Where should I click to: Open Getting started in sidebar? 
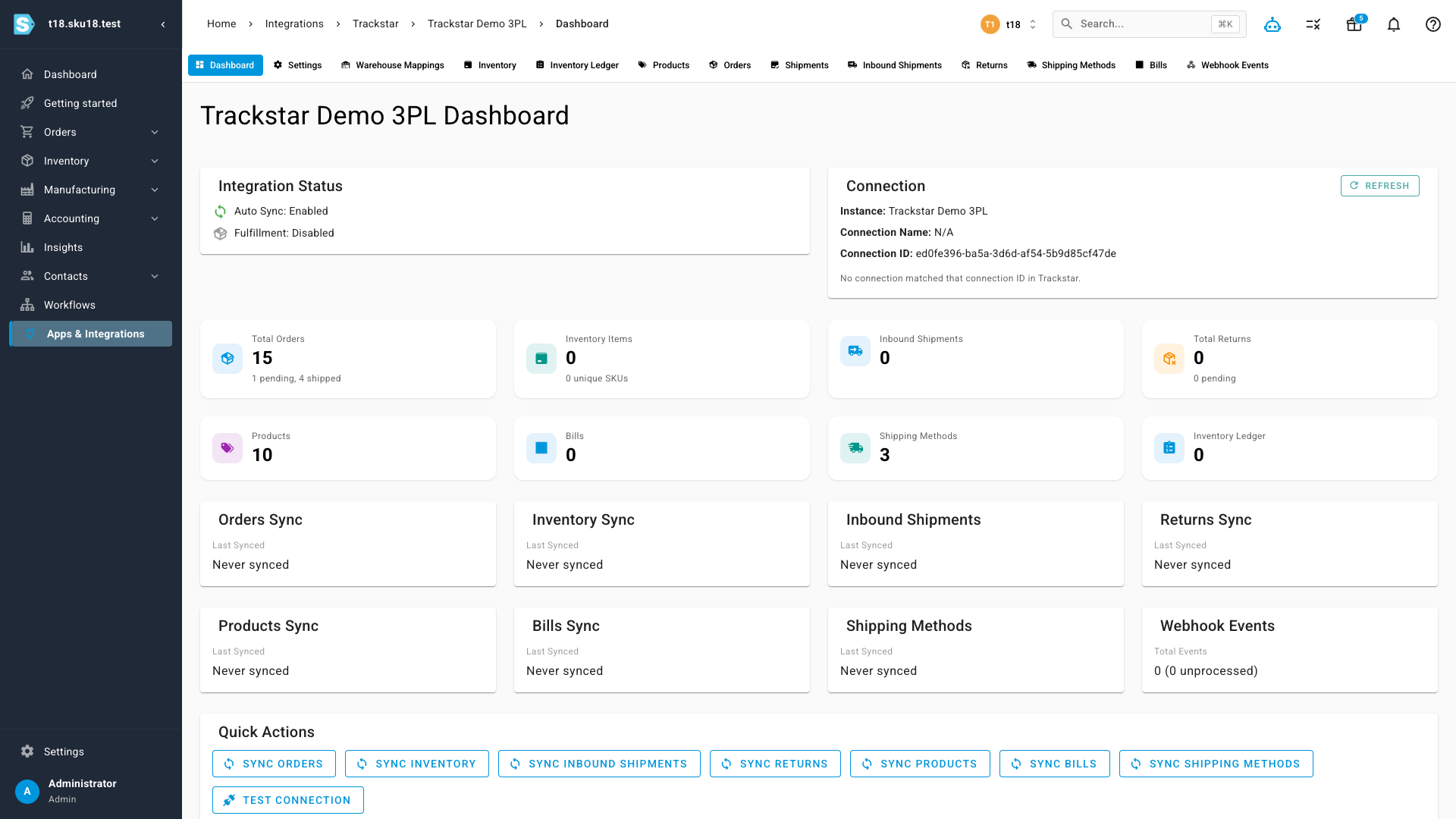click(x=91, y=103)
